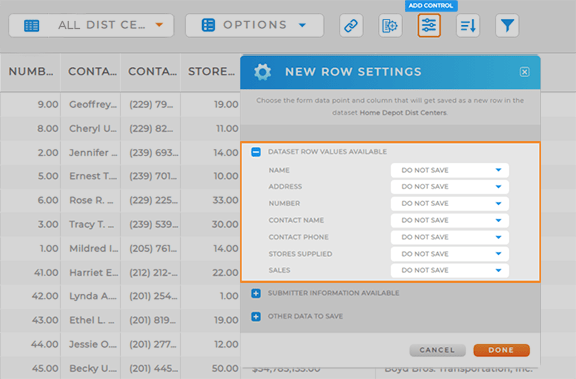
Task: Expand Other Data To Save section
Action: [256, 316]
